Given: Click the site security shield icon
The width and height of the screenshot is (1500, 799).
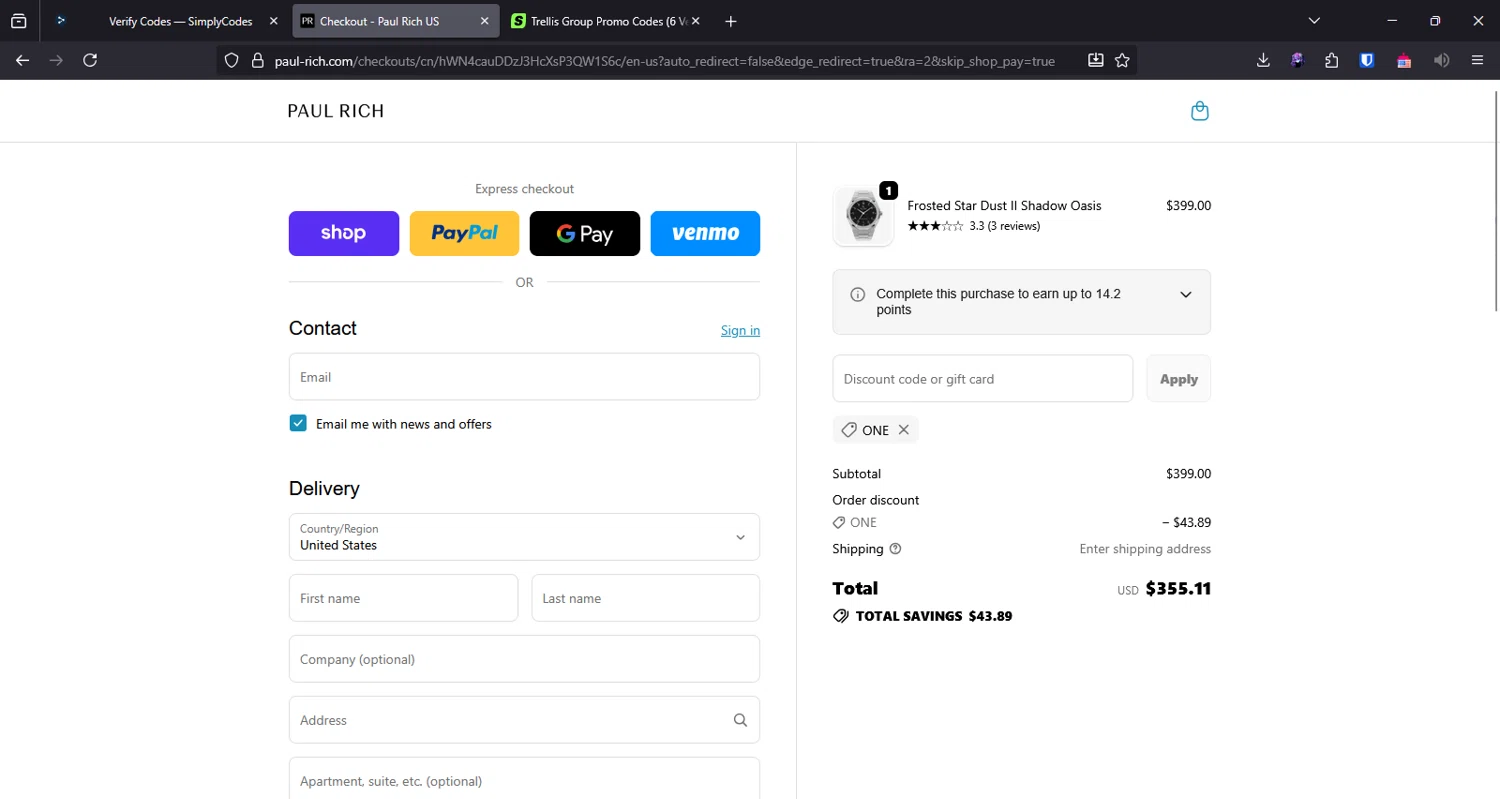Looking at the screenshot, I should coord(231,61).
